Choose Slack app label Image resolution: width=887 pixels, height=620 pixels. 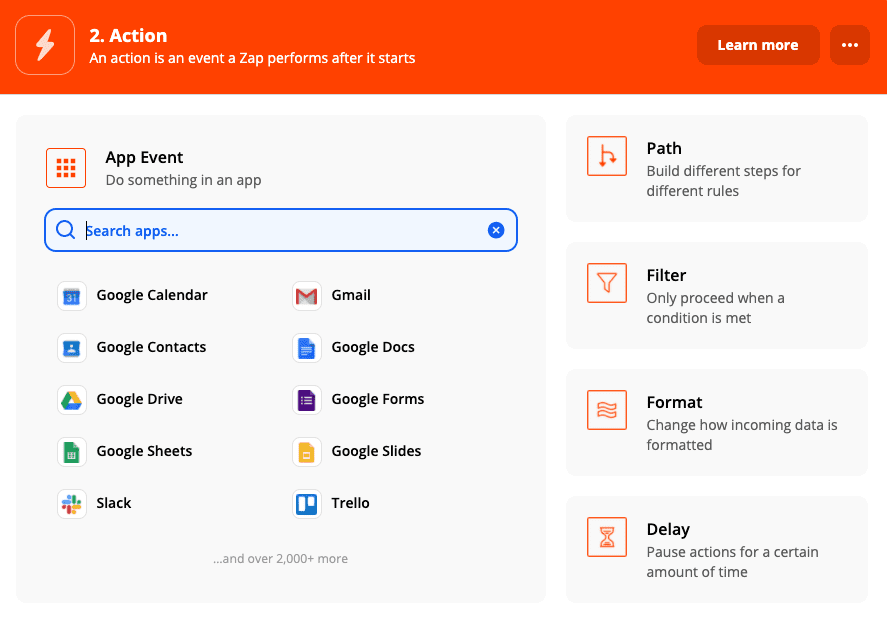[x=114, y=503]
